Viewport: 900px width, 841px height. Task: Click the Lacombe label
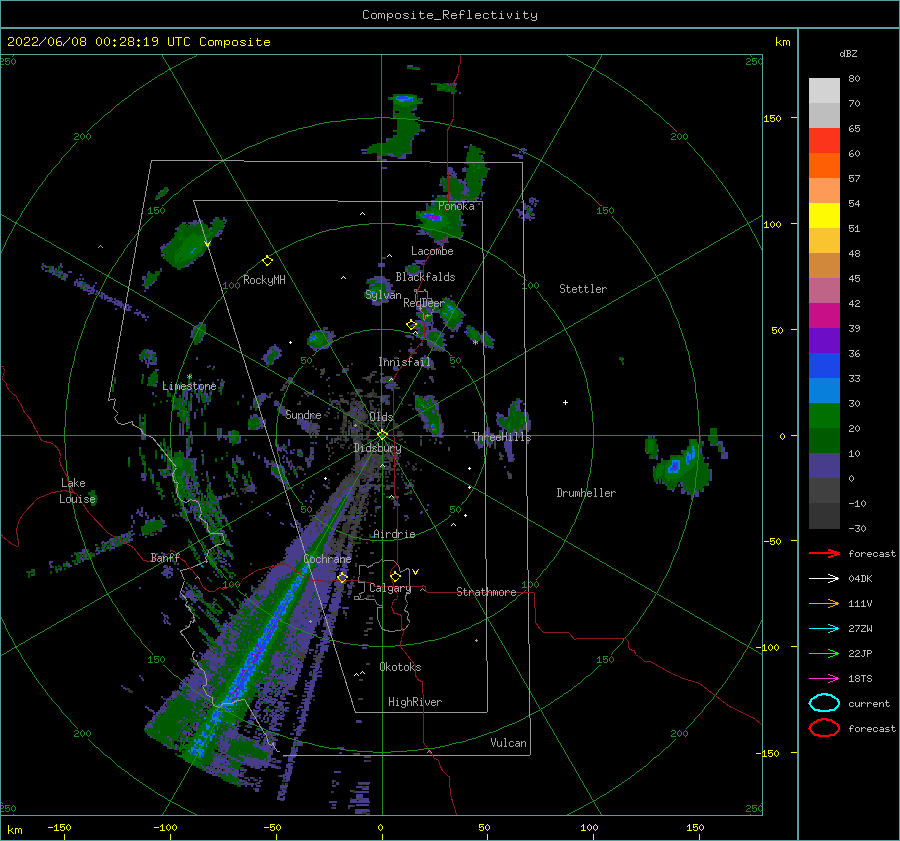click(432, 251)
